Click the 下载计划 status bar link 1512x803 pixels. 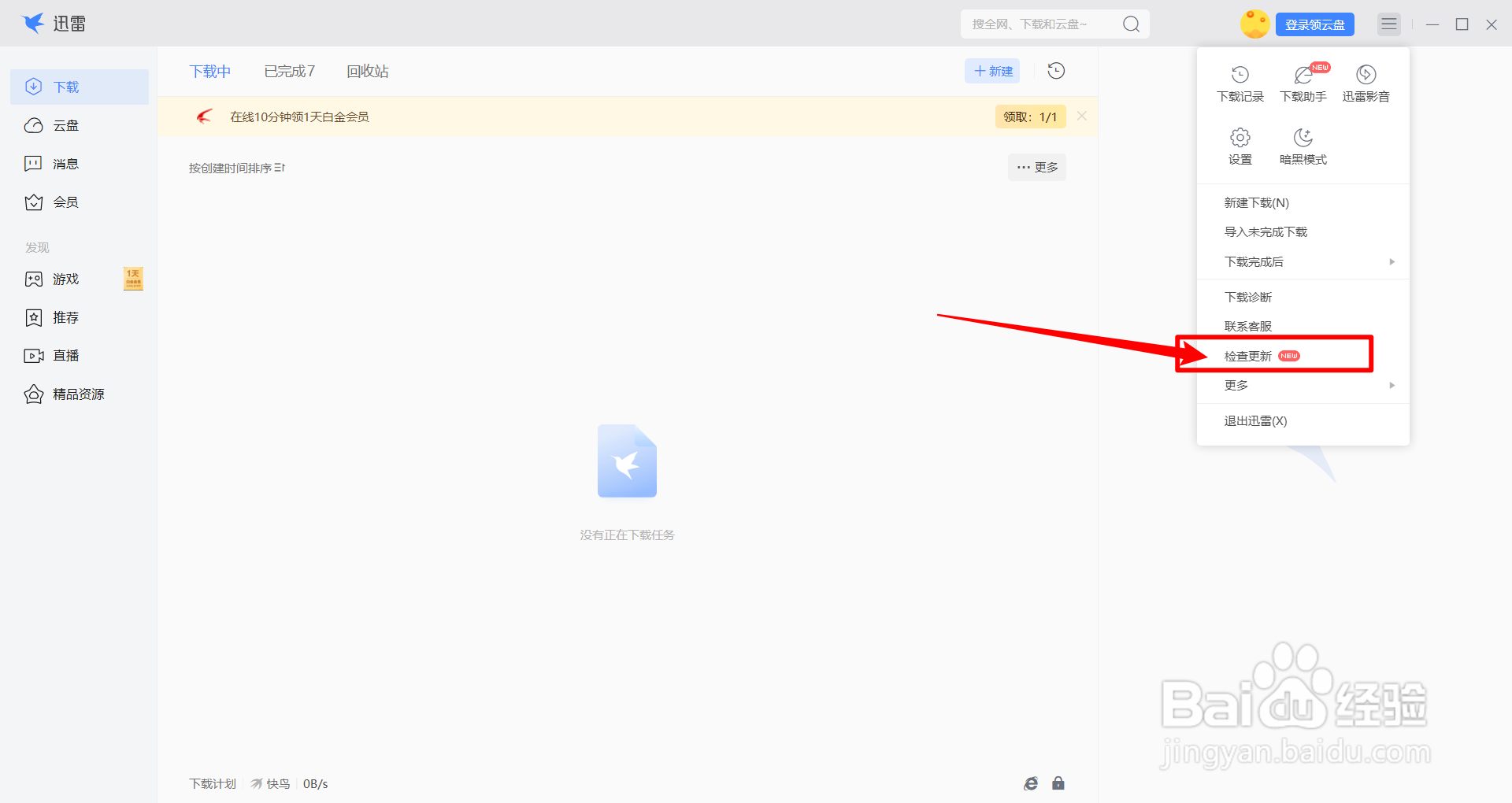click(213, 784)
